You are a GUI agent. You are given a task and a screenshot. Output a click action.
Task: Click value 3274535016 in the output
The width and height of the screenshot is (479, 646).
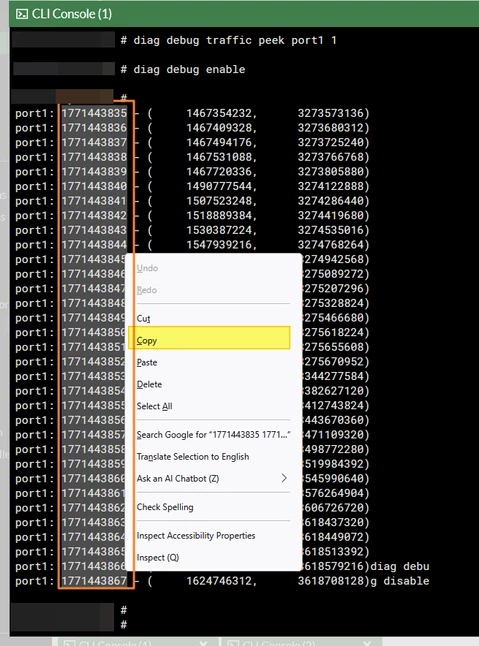331,230
